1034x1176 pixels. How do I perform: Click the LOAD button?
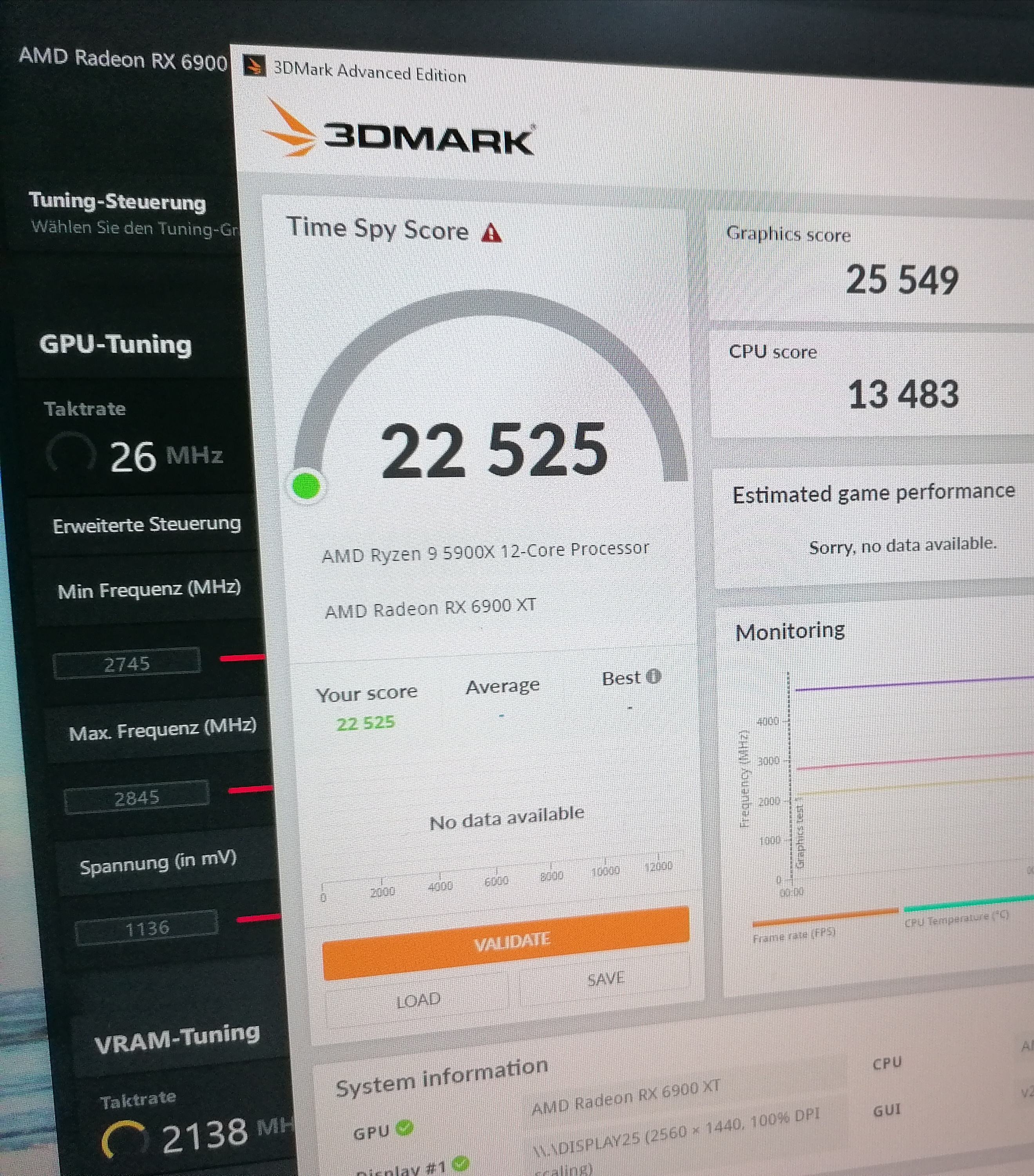coord(418,999)
